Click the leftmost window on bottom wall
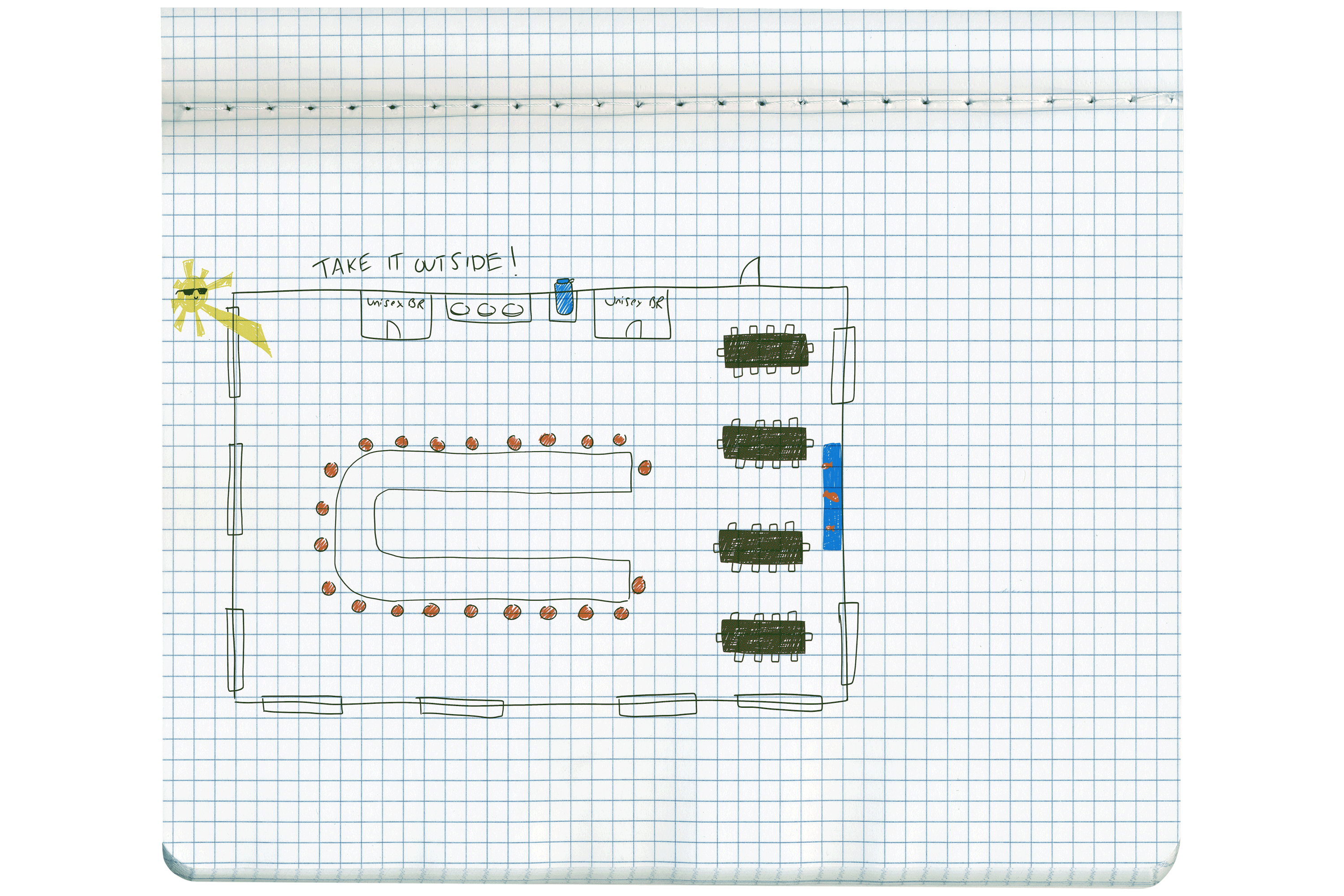Screen dimensions: 1344x896 click(302, 705)
